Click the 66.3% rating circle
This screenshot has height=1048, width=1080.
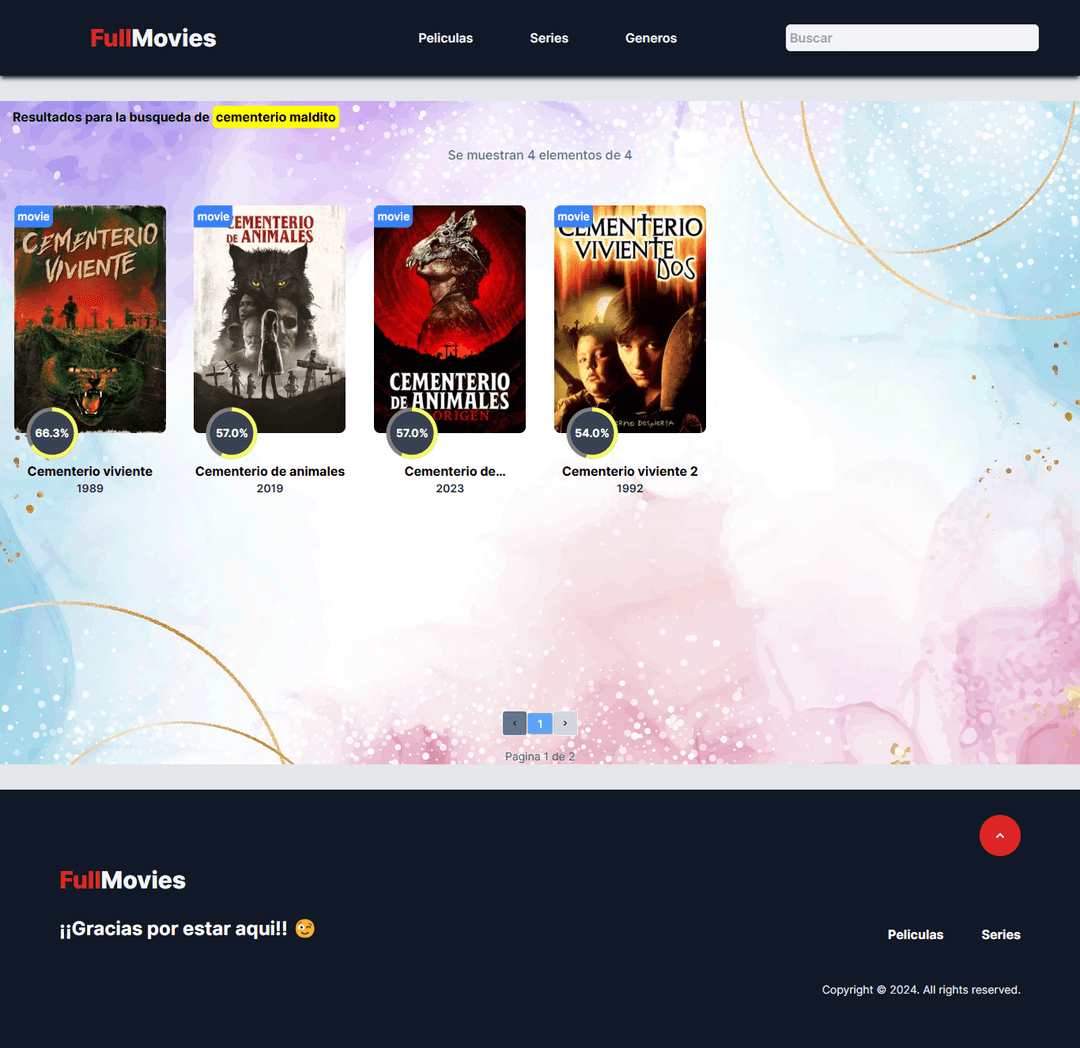51,433
